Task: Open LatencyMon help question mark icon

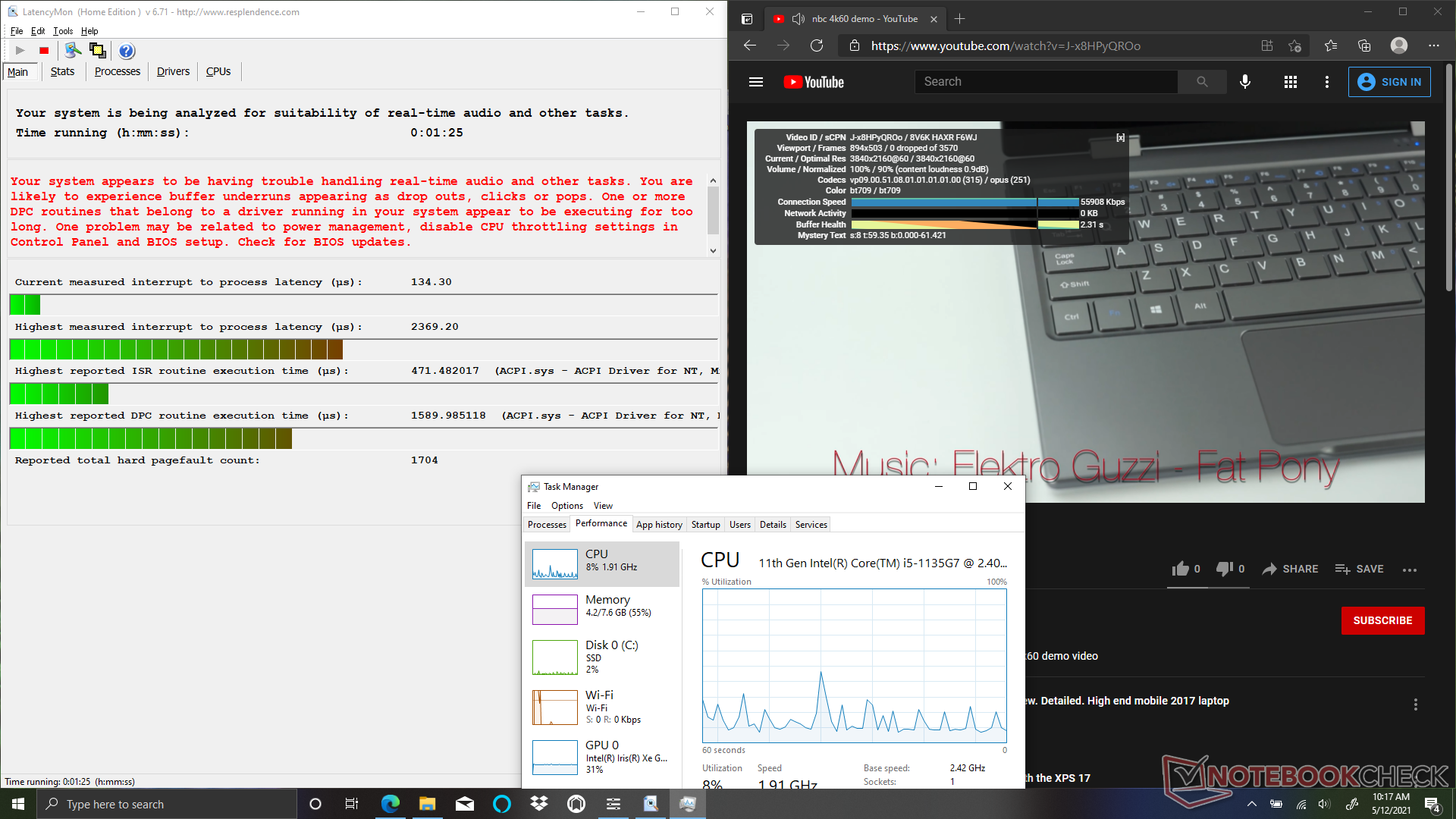Action: coord(127,51)
